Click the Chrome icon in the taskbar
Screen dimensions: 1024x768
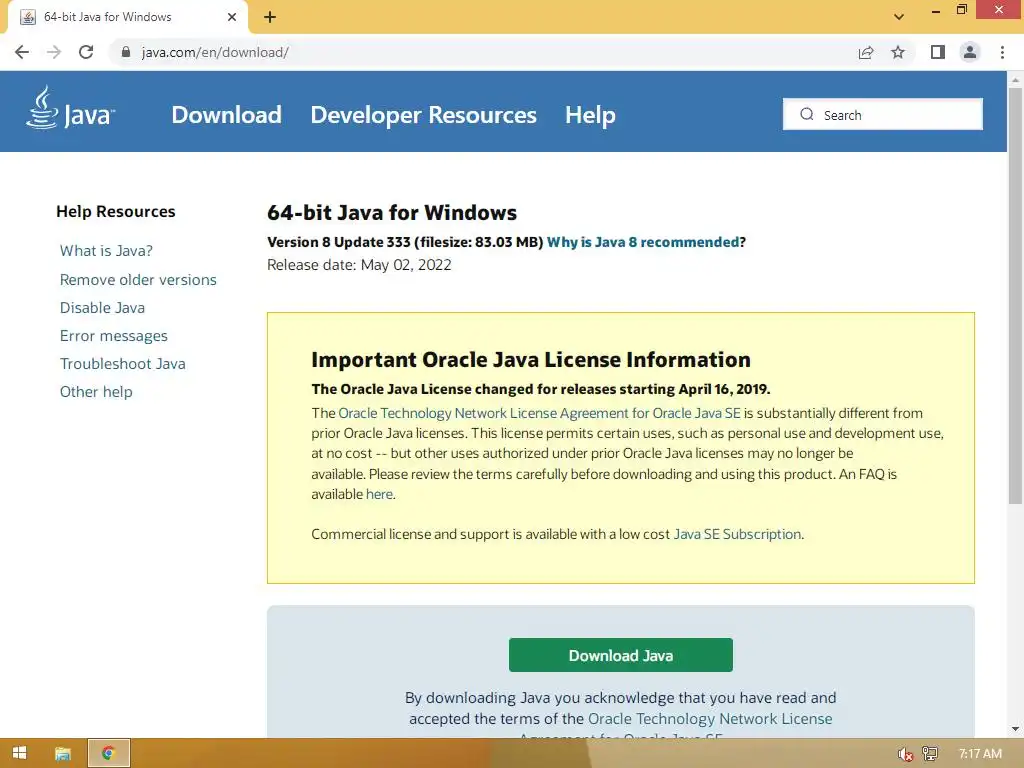tap(108, 753)
